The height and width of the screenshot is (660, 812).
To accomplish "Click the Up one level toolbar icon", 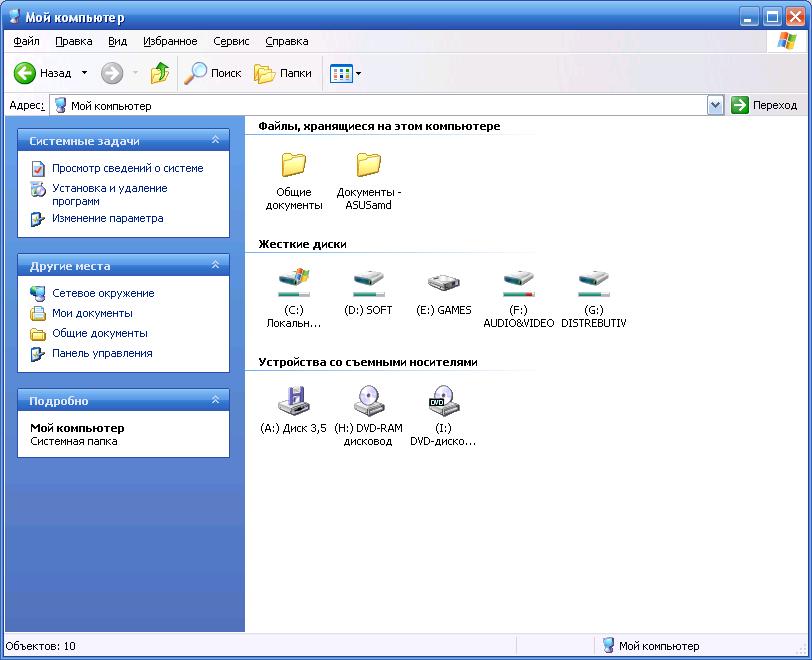I will 159,73.
